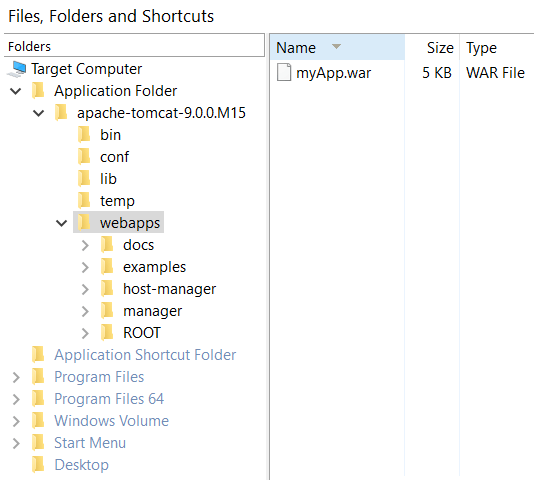
Task: Collapse the Application Folder node
Action: (x=16, y=91)
